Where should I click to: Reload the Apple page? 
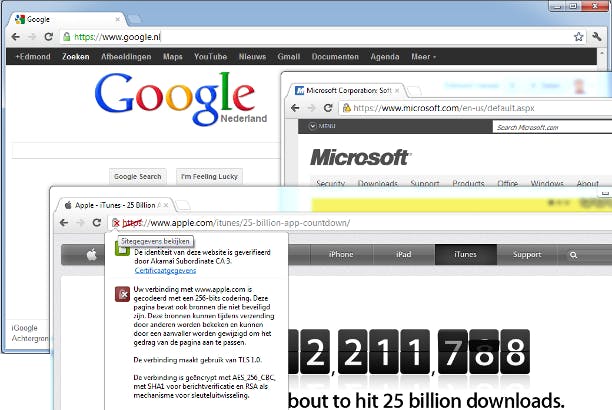point(97,223)
